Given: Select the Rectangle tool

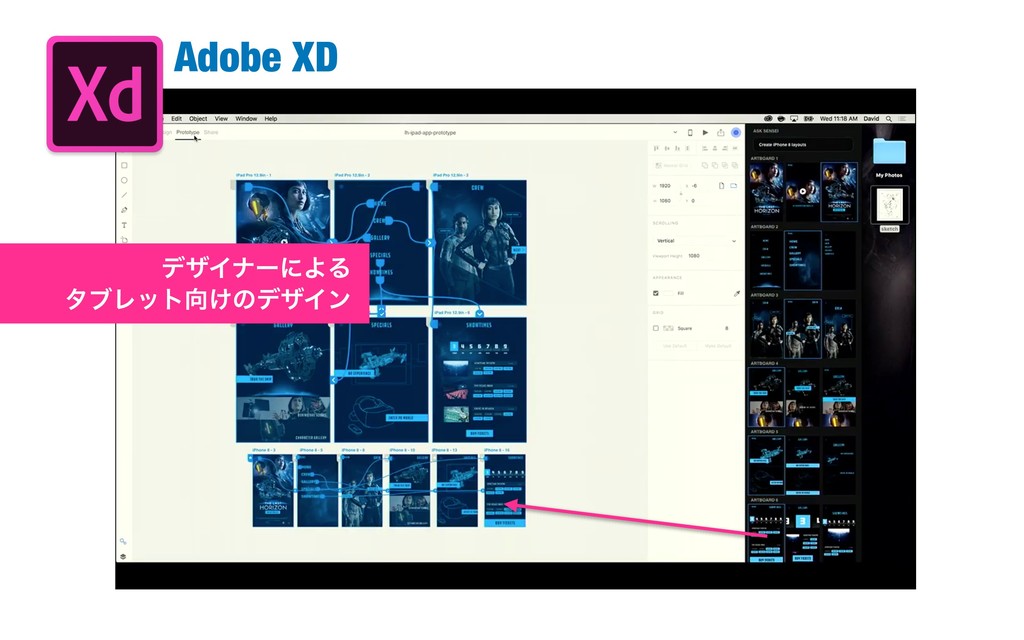Looking at the screenshot, I should coord(124,165).
